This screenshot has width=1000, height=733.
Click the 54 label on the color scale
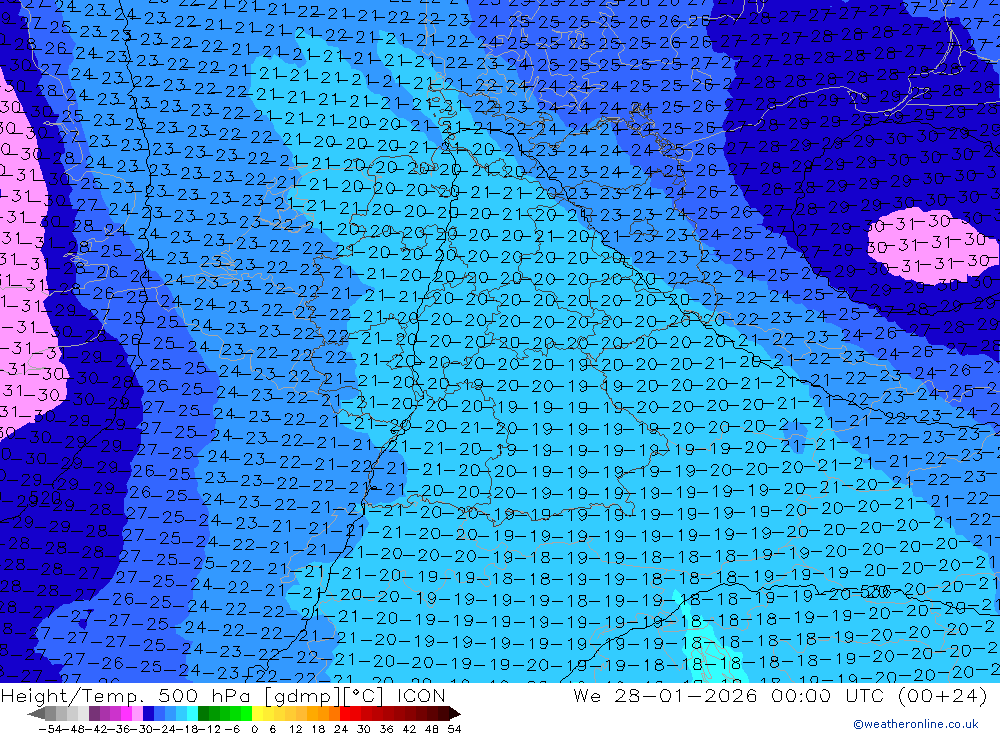[x=454, y=729]
